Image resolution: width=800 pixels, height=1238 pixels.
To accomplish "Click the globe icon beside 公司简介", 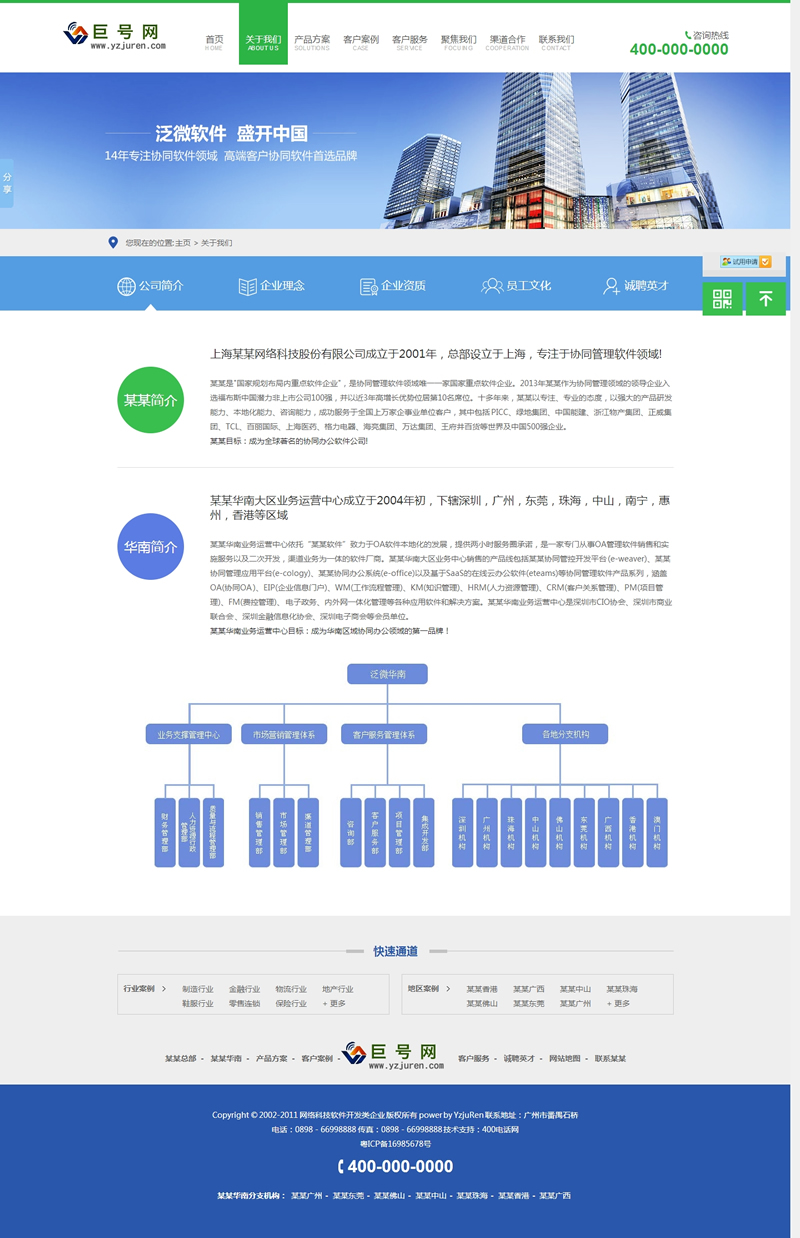I will (126, 286).
